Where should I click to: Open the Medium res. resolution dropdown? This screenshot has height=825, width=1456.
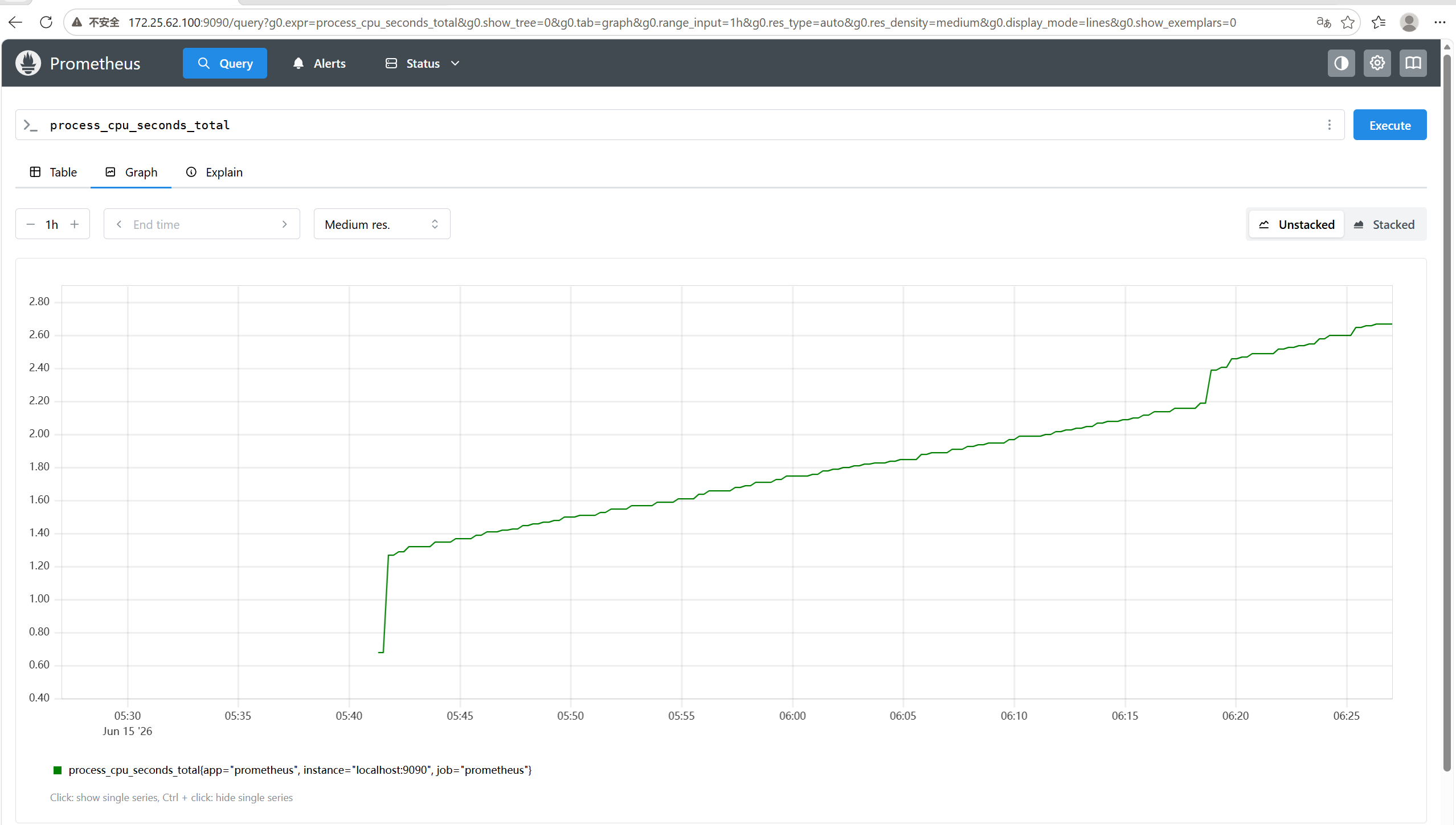[x=382, y=224]
